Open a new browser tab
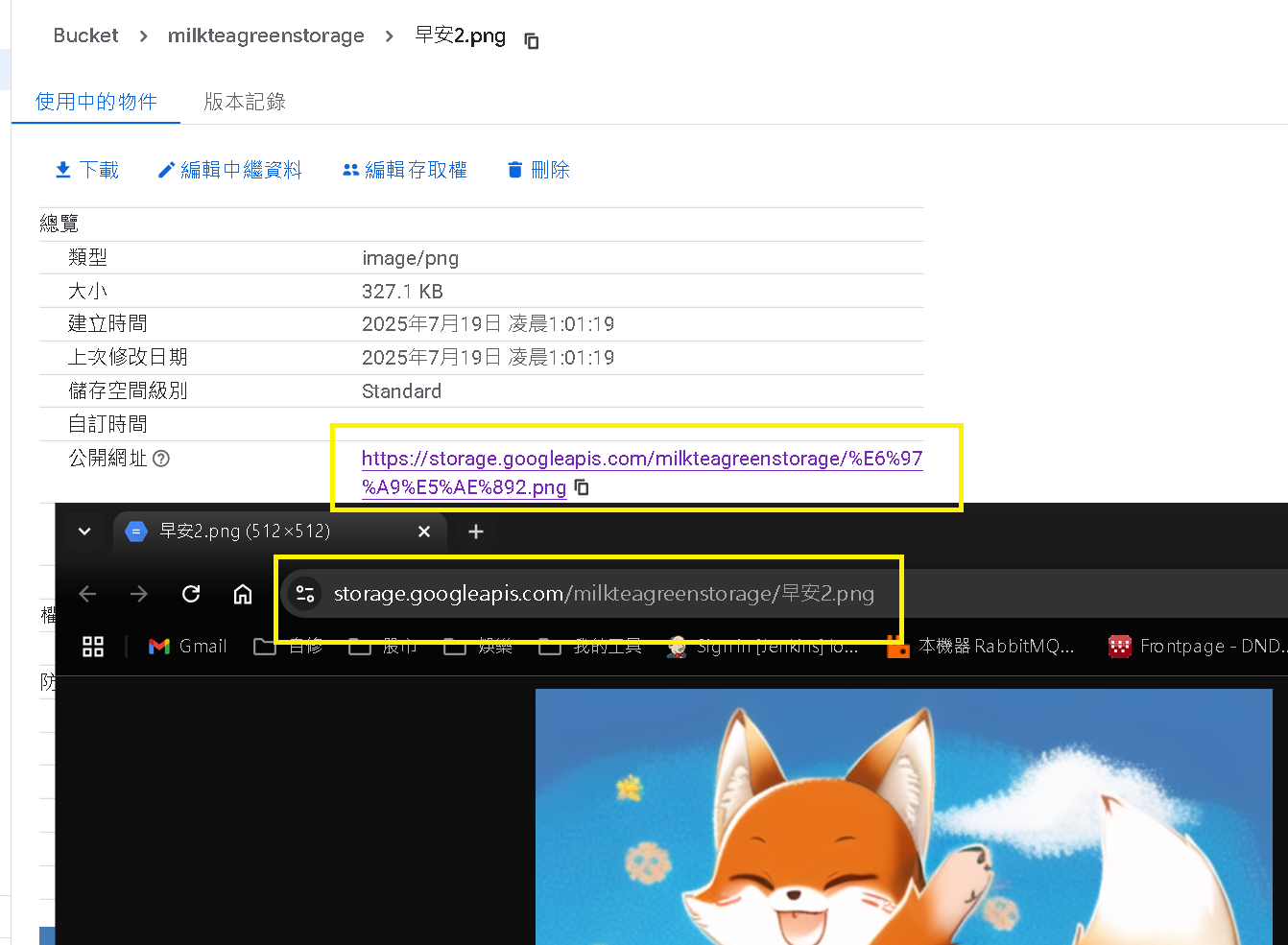The height and width of the screenshot is (945, 1288). pos(476,532)
